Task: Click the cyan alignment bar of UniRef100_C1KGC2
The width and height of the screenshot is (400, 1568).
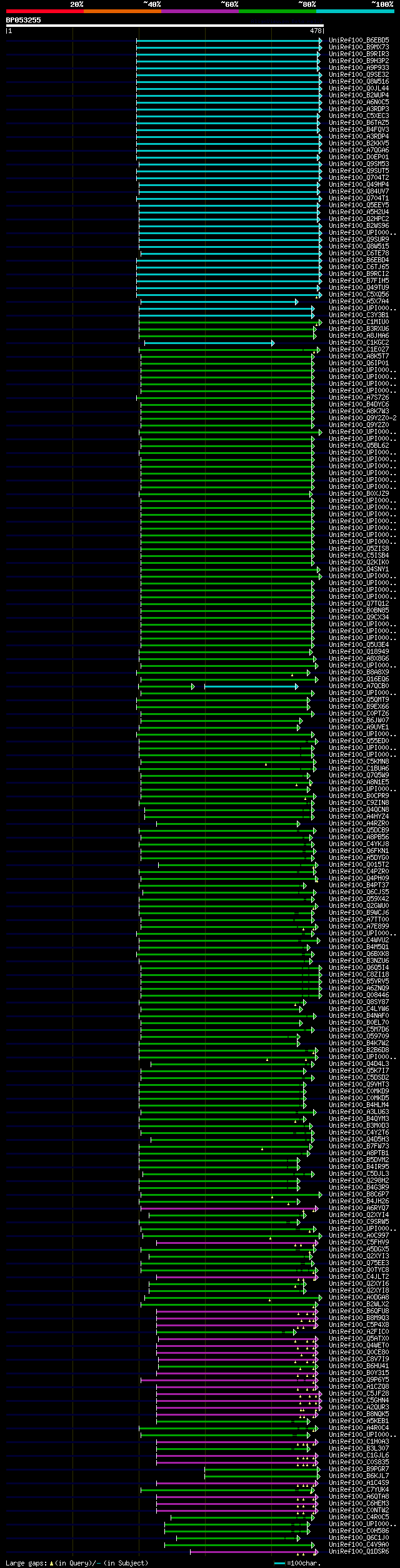Action: 209,343
